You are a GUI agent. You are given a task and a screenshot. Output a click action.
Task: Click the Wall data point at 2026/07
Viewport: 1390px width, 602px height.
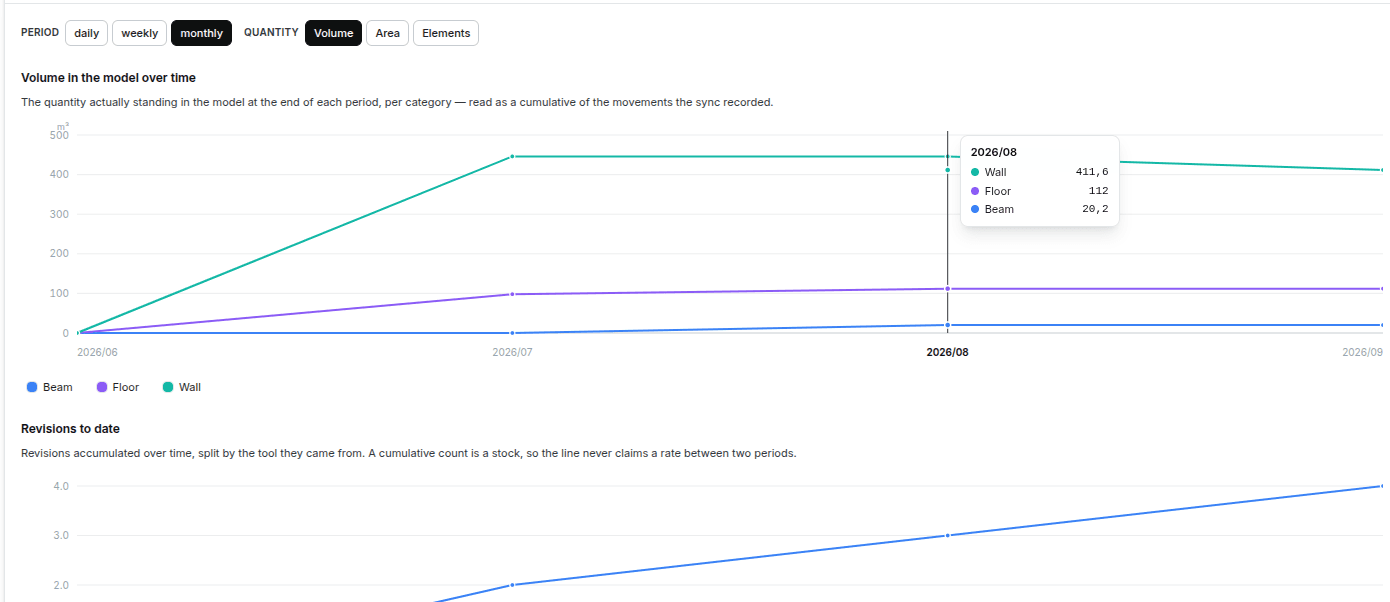pos(512,156)
